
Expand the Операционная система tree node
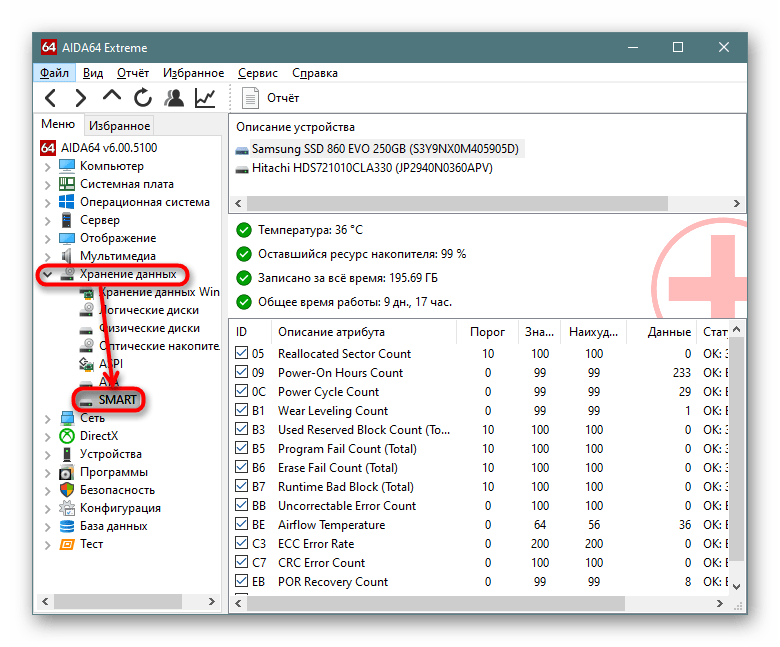47,202
